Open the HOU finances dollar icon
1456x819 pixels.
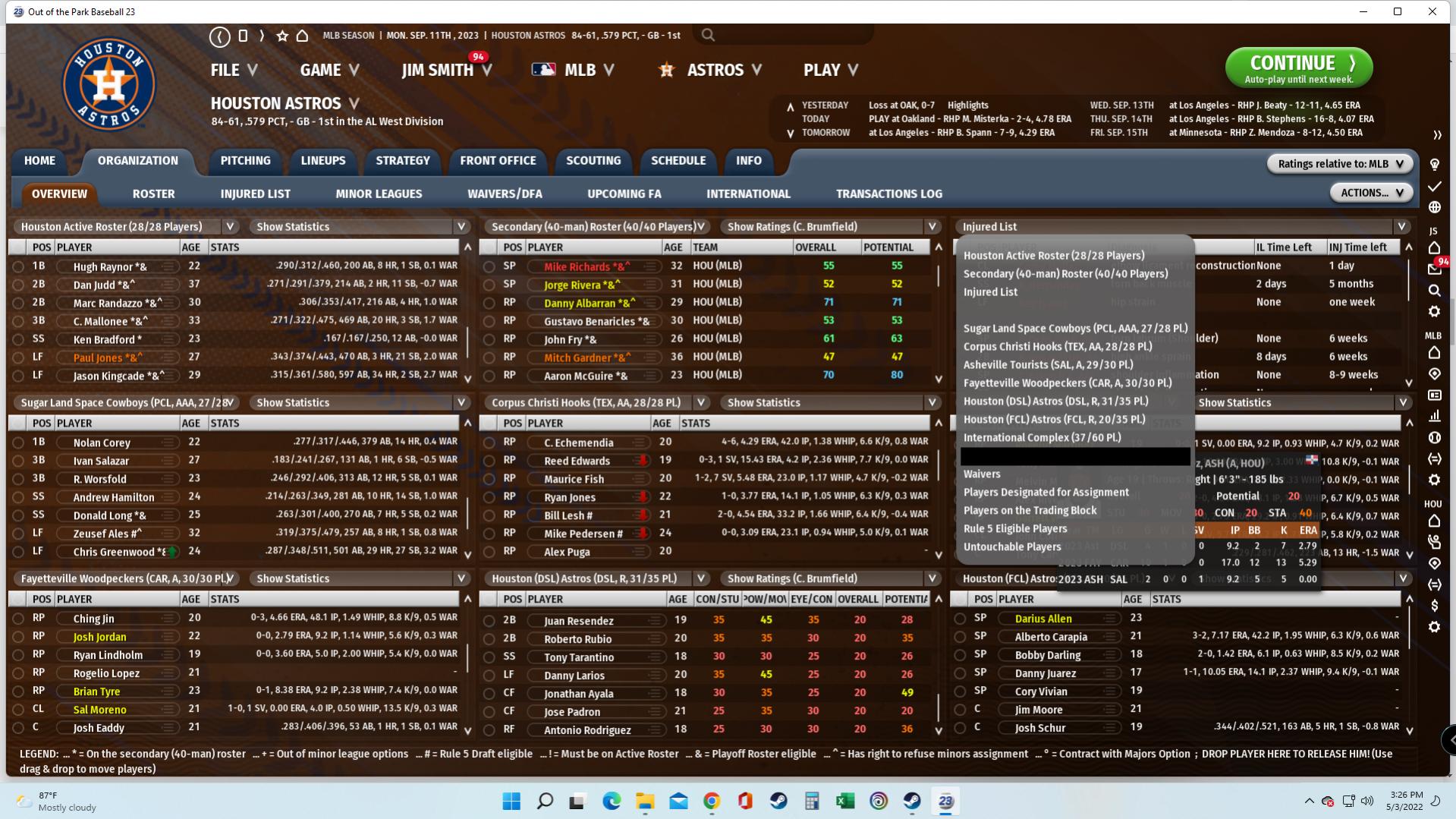[1434, 606]
